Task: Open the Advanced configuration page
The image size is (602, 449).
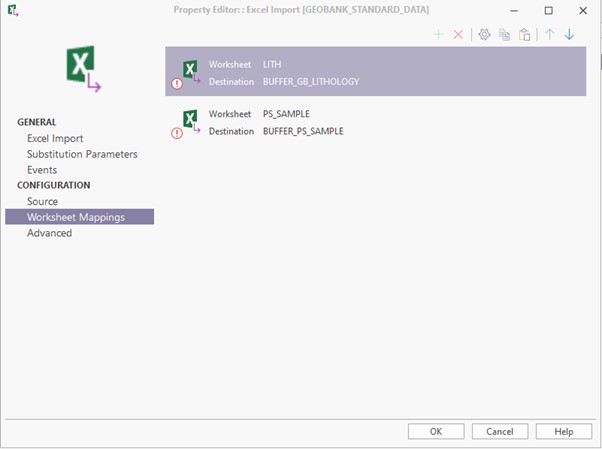Action: pyautogui.click(x=49, y=233)
